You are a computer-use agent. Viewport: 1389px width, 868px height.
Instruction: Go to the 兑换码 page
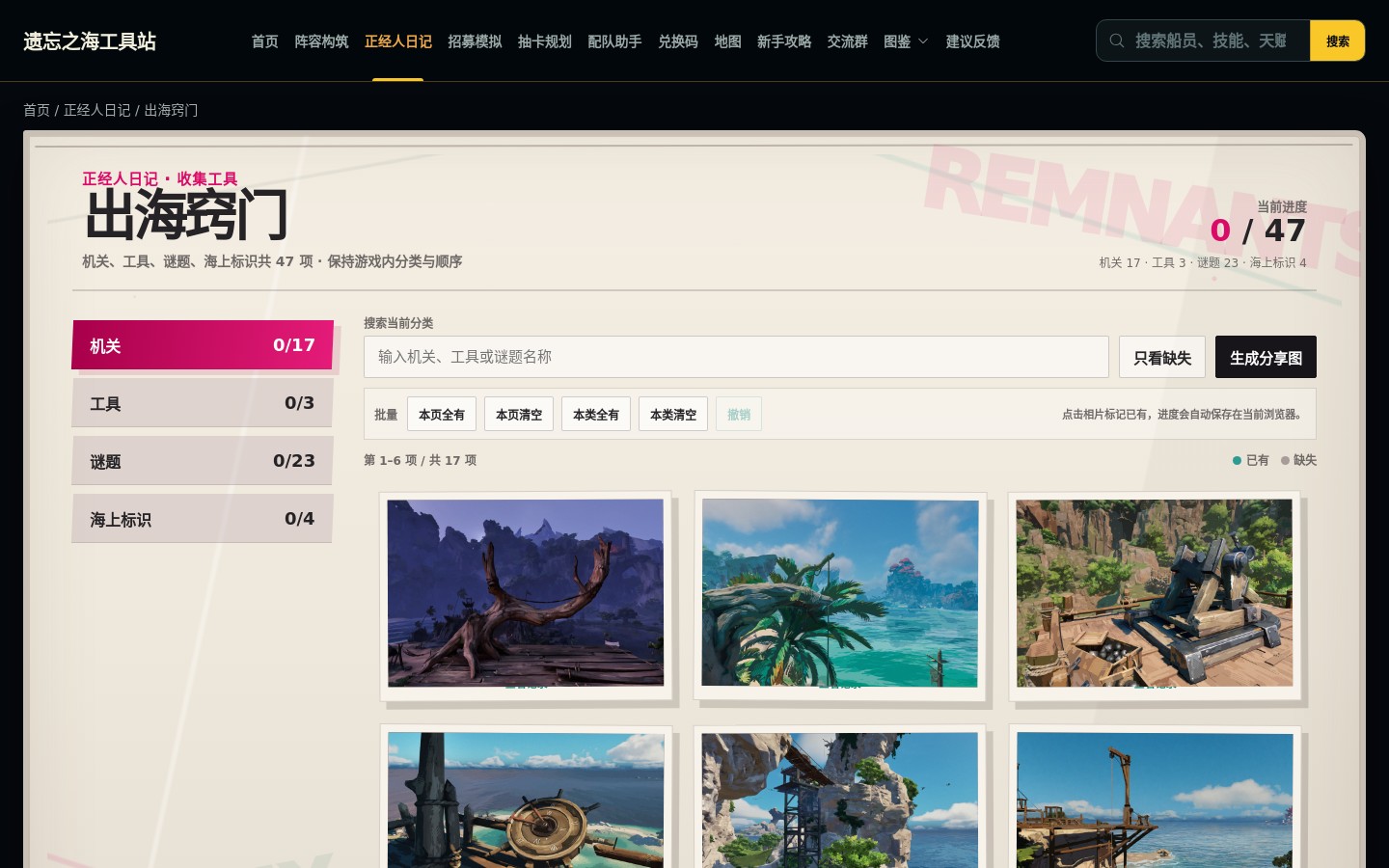[x=678, y=41]
